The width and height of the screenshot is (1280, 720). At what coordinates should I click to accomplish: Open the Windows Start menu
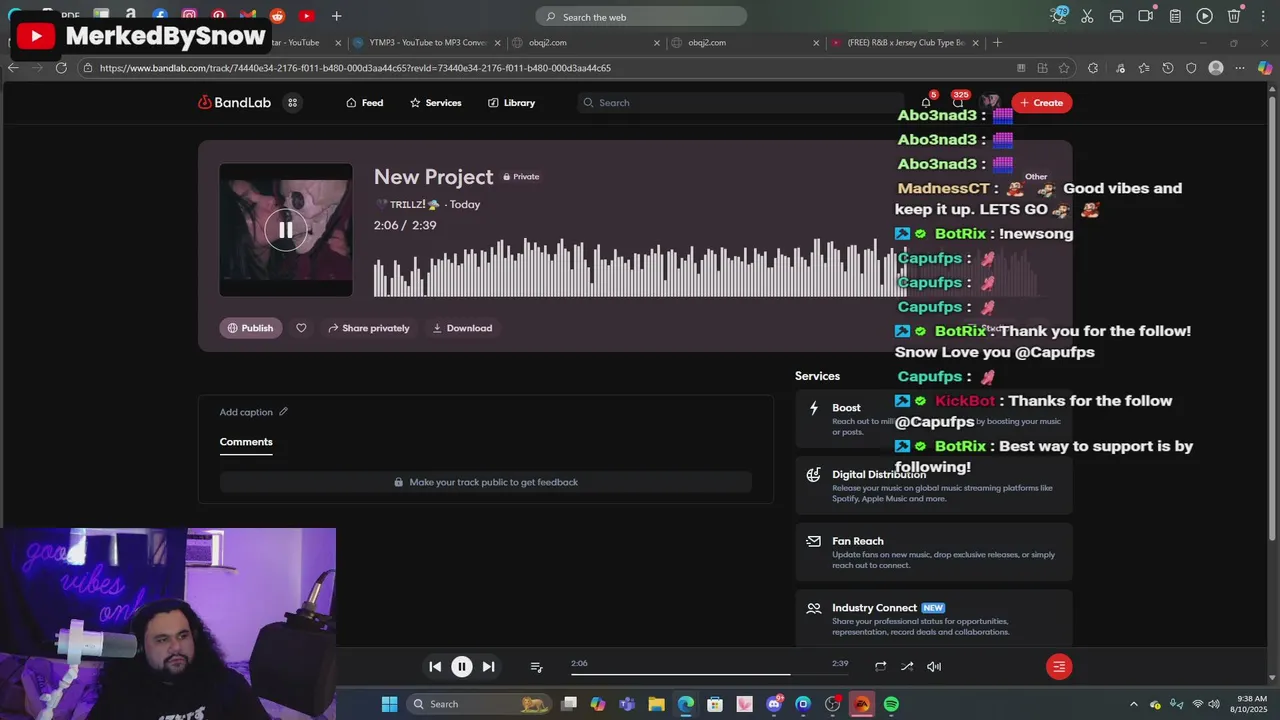click(x=389, y=704)
